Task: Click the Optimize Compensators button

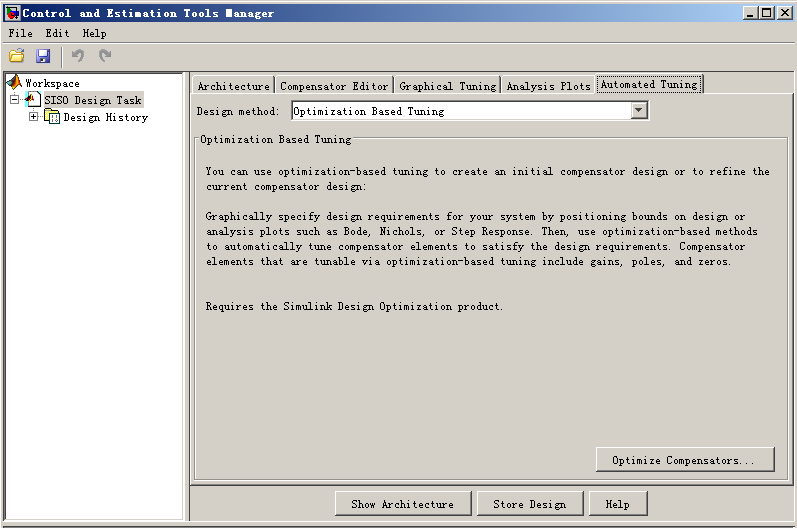Action: [x=685, y=460]
